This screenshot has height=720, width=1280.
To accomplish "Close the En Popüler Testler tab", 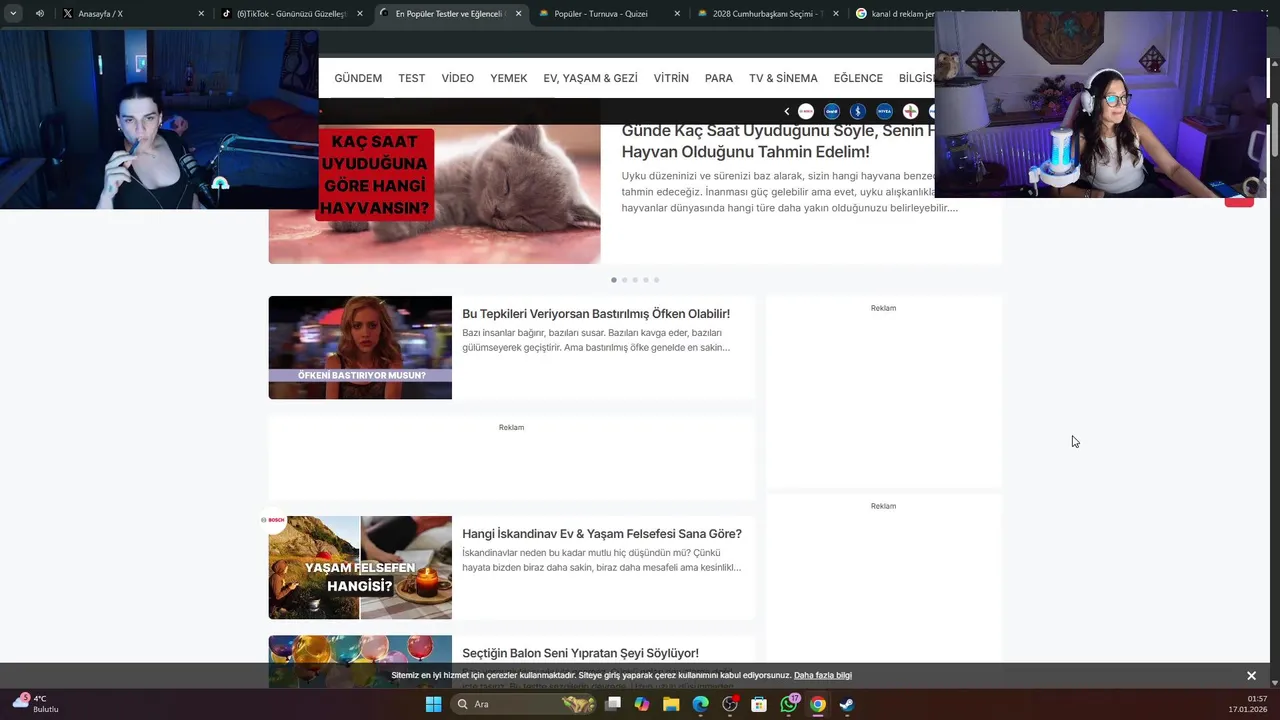I will 519,14.
